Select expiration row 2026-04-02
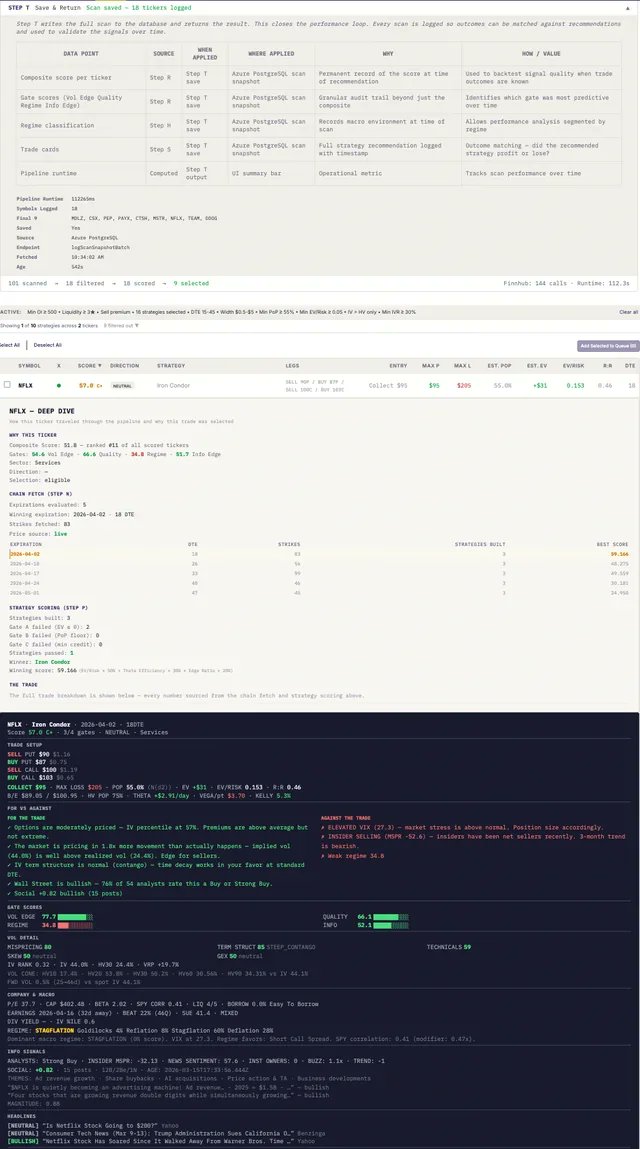 click(320, 554)
